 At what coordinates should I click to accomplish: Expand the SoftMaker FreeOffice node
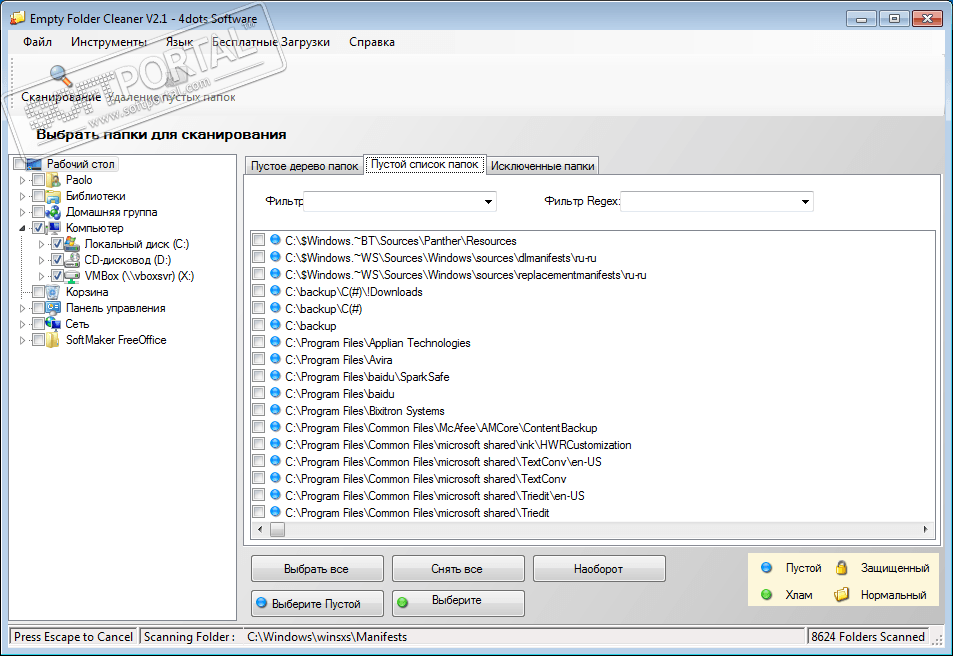click(22, 340)
